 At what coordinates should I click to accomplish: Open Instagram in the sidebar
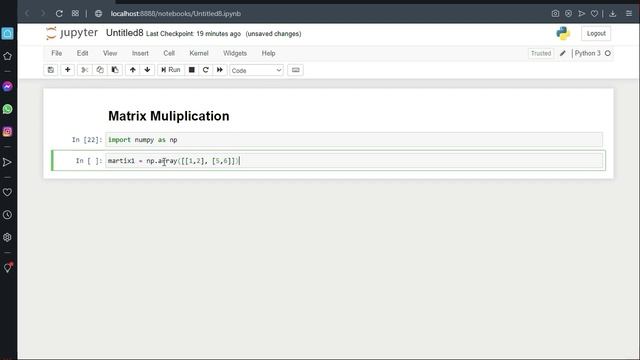click(x=7, y=131)
